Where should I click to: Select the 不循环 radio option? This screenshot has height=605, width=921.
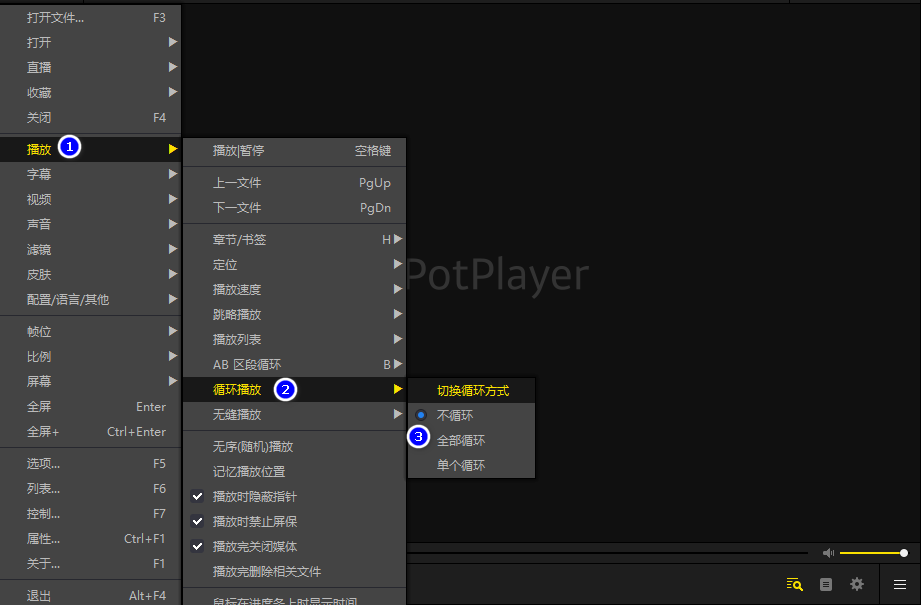pos(455,415)
